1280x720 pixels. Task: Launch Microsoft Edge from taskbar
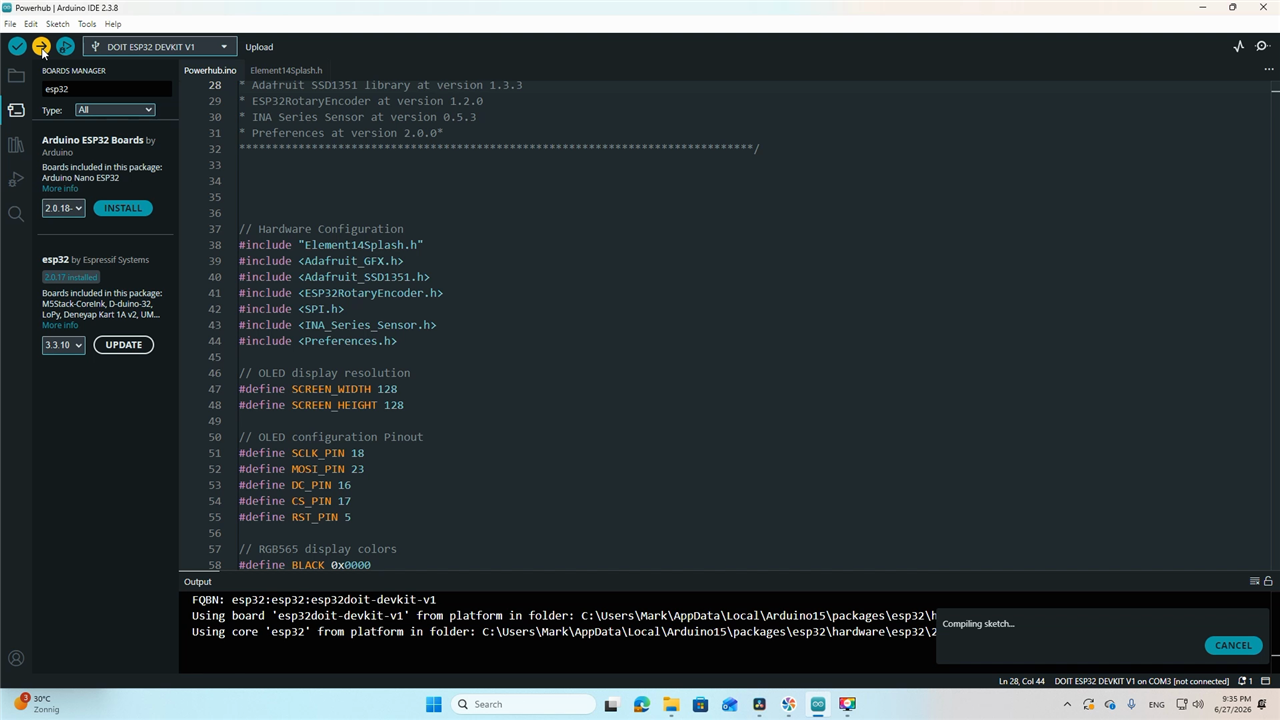[641, 704]
